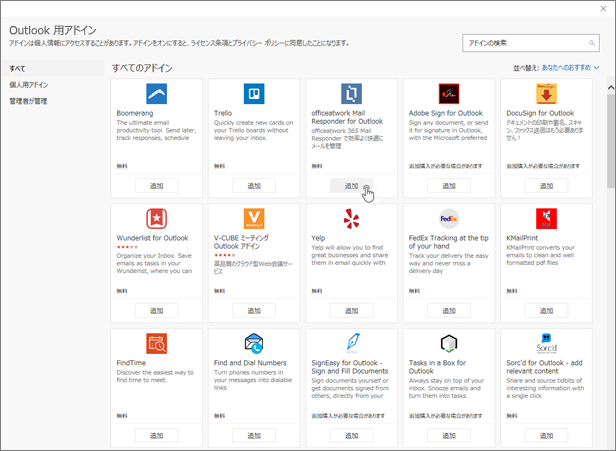Screen dimensions: 616x451
Task: Open the sort order dropdown
Action: tap(570, 68)
